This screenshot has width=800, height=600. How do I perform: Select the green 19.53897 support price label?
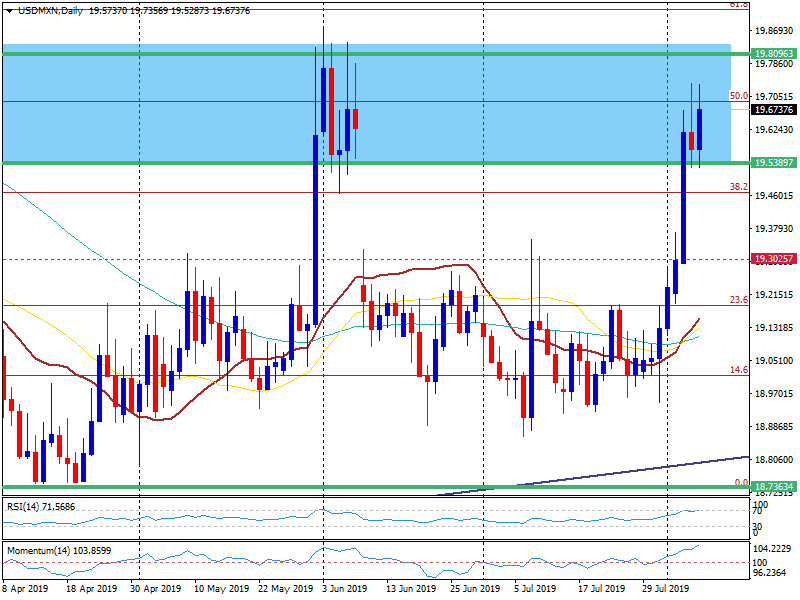[774, 163]
